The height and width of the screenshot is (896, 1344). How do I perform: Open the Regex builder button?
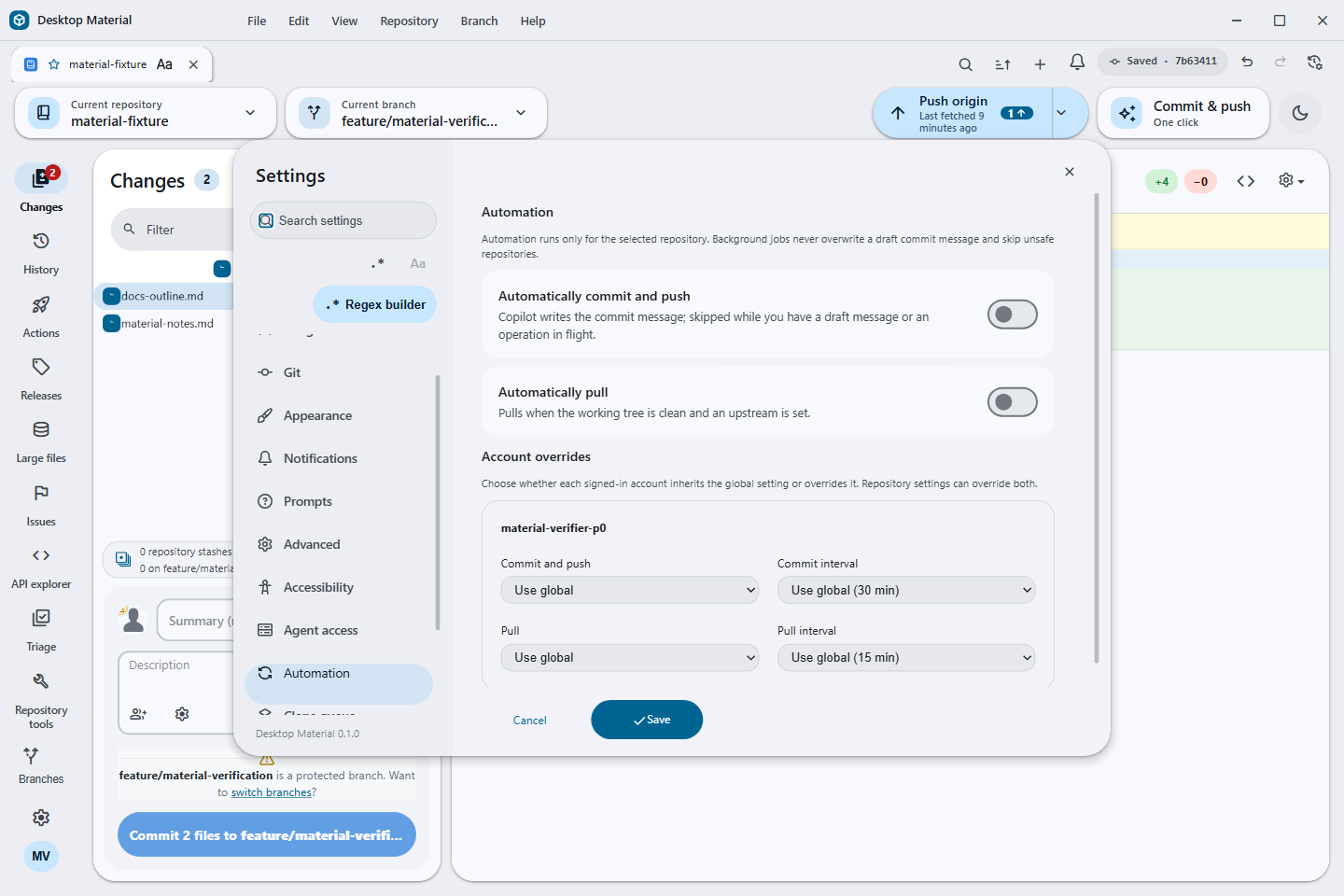click(x=375, y=304)
